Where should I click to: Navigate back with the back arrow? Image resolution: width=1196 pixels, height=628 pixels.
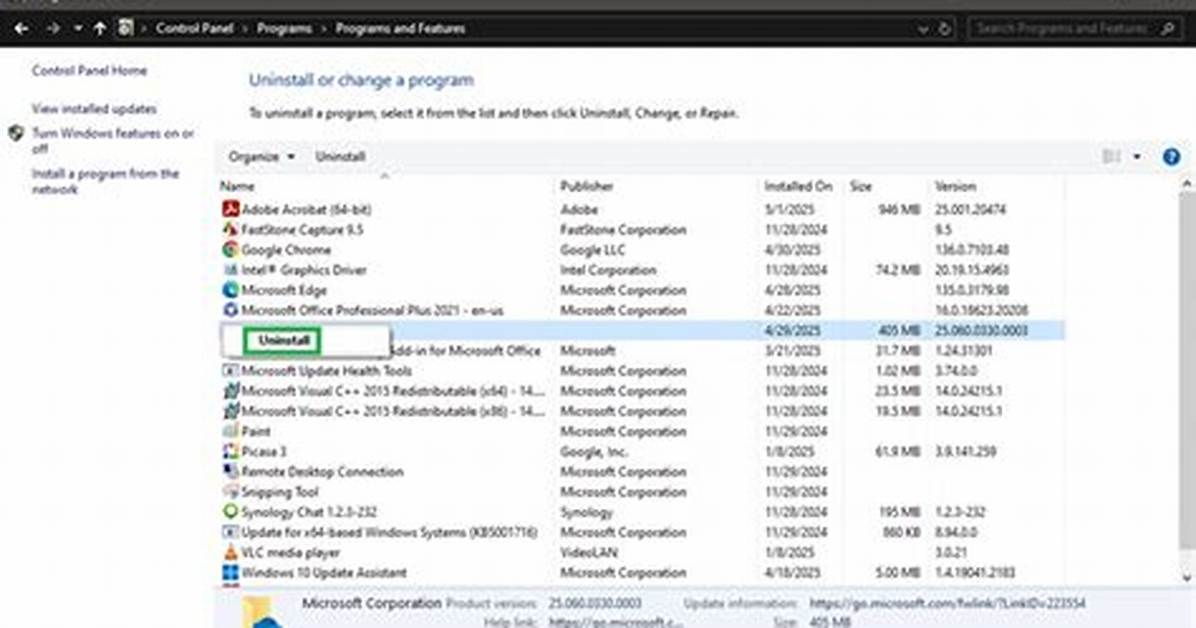pyautogui.click(x=21, y=28)
